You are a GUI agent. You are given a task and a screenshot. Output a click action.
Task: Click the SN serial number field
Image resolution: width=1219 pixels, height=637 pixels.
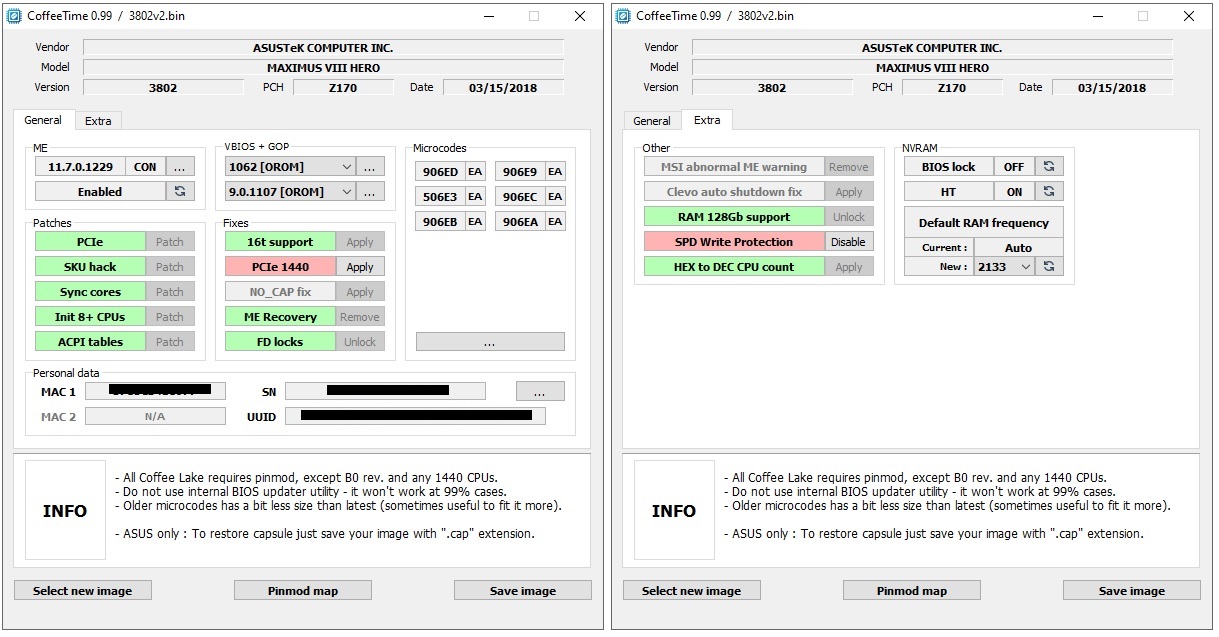pyautogui.click(x=385, y=391)
